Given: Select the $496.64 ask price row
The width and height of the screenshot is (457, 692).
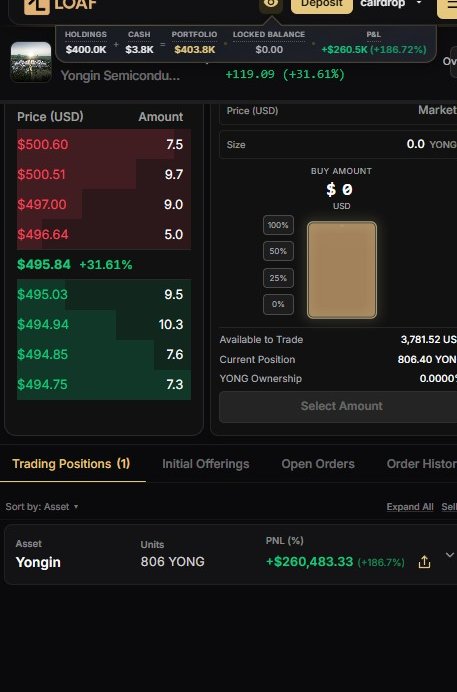Looking at the screenshot, I should (104, 234).
